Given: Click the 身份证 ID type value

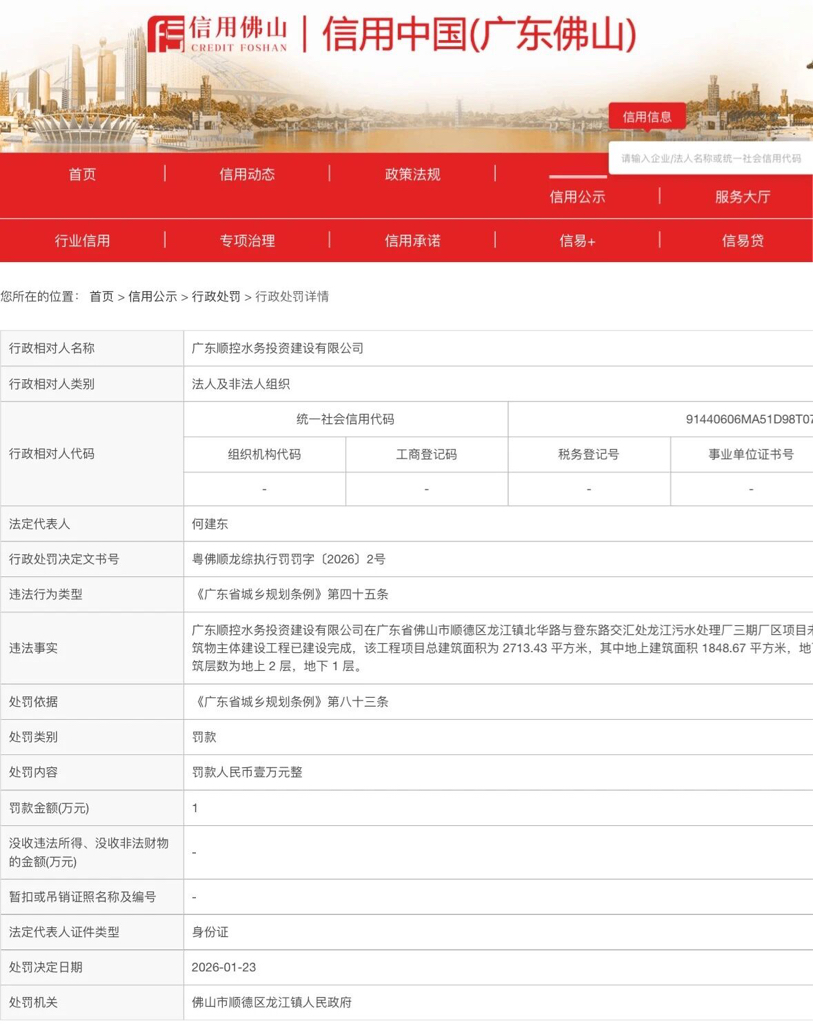Looking at the screenshot, I should pyautogui.click(x=210, y=933).
